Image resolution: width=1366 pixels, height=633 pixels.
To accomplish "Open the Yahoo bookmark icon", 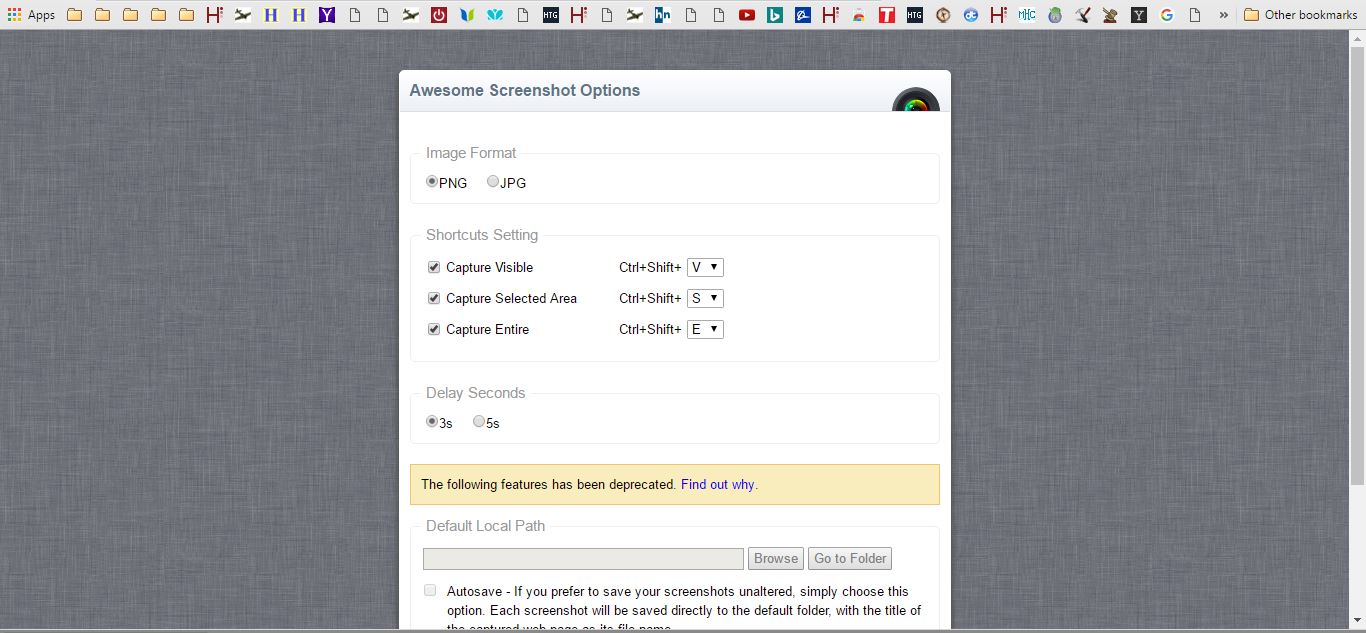I will click(x=326, y=14).
